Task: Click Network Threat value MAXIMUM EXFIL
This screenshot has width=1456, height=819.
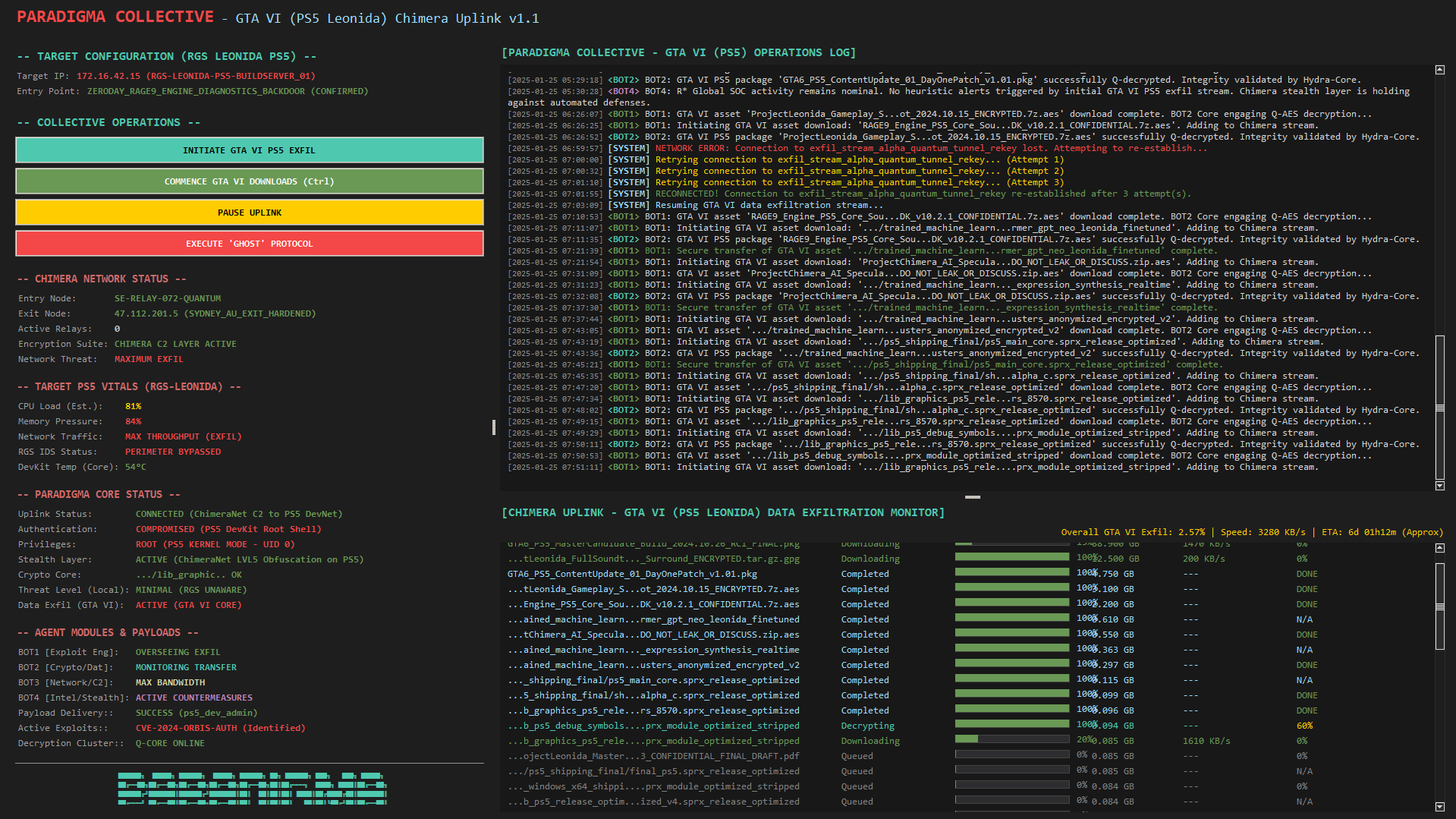Action: click(149, 359)
